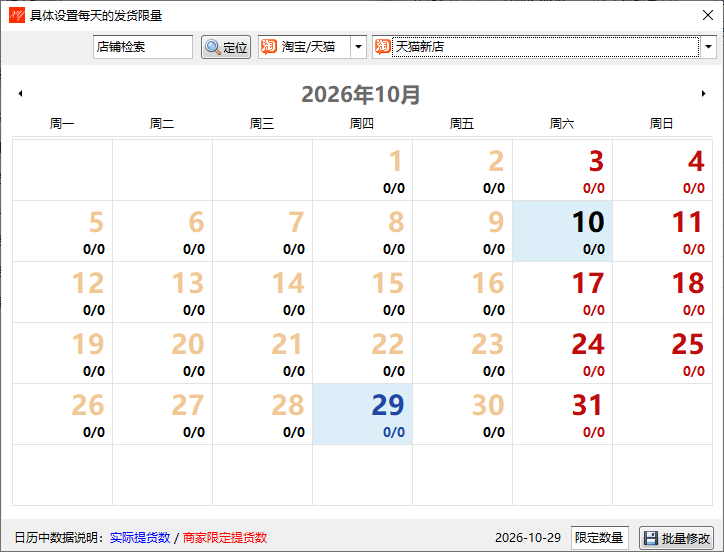Click the 2026-10-29 date label

click(x=528, y=538)
